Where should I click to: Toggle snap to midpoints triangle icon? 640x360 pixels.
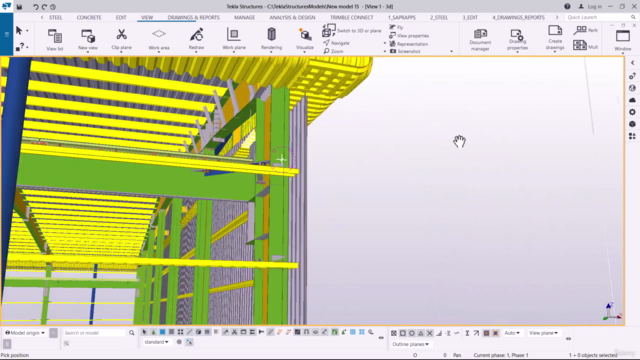click(x=420, y=333)
